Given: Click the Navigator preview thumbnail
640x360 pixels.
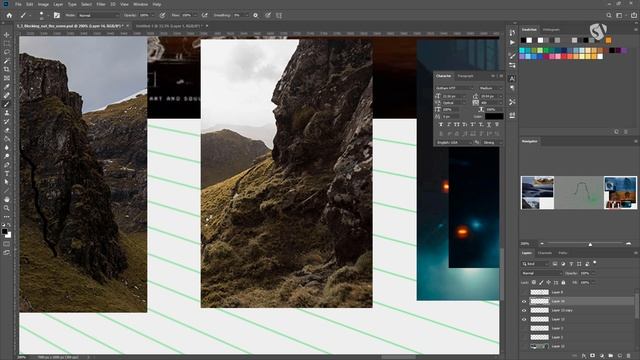Looking at the screenshot, I should point(578,193).
